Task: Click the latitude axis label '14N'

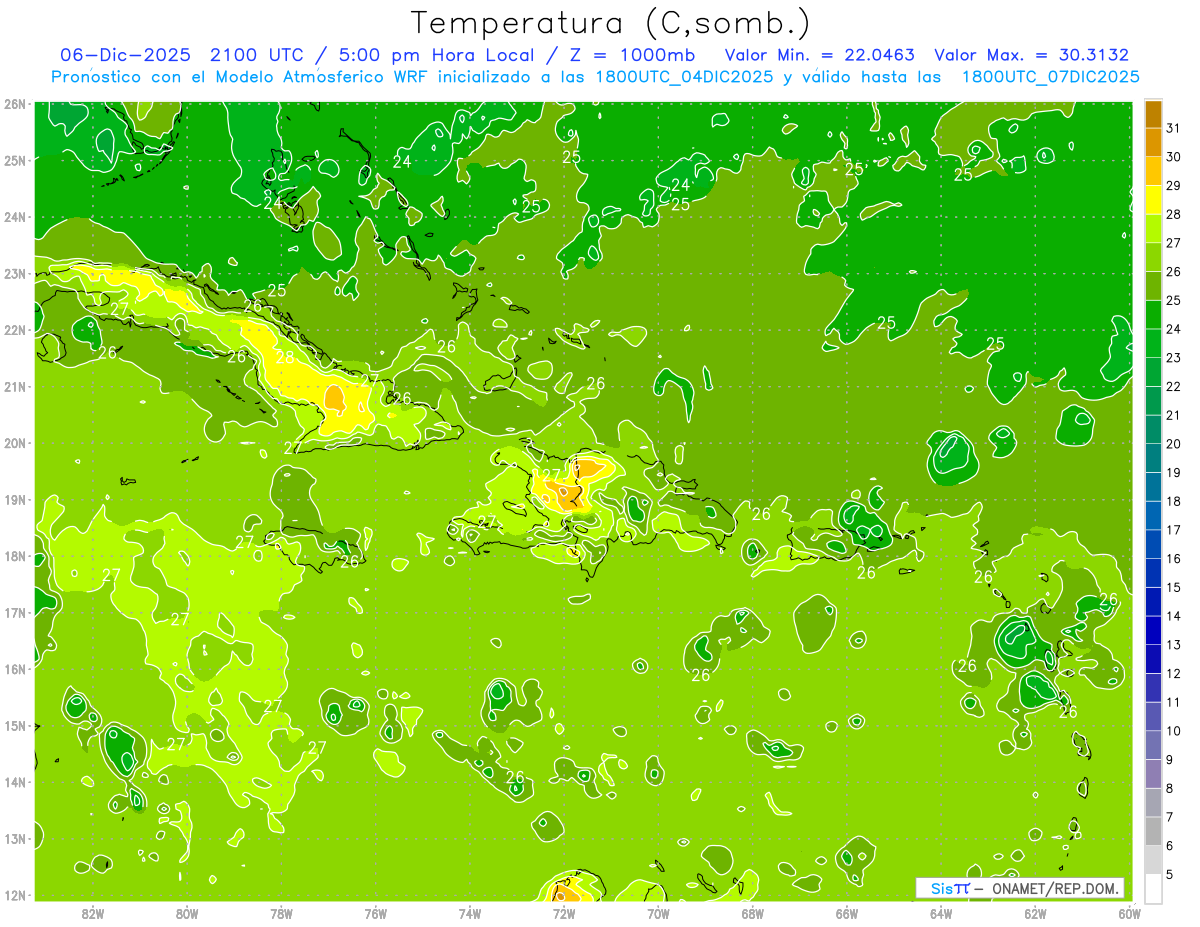Action: (14, 782)
